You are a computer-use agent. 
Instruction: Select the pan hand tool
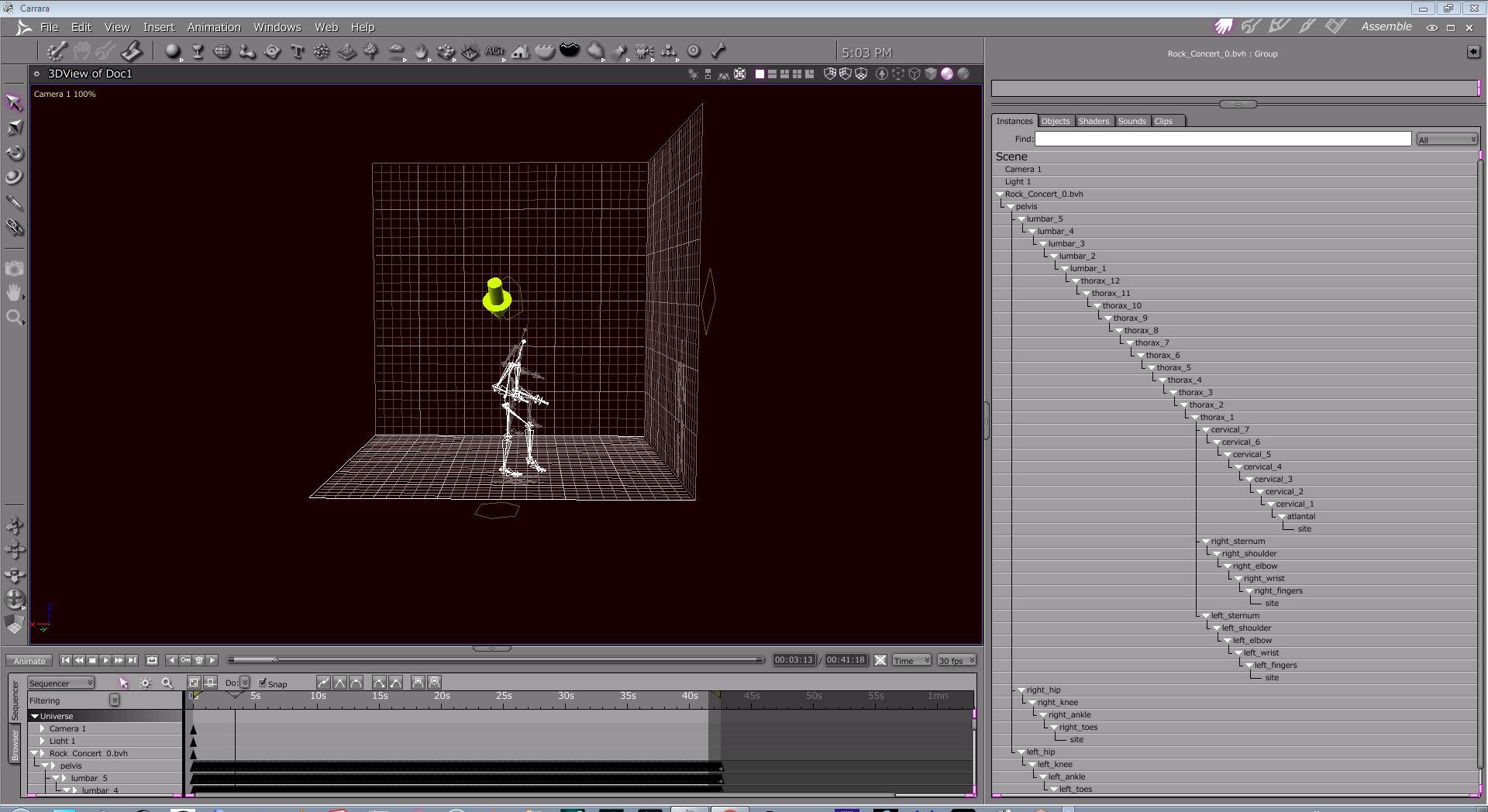point(14,293)
